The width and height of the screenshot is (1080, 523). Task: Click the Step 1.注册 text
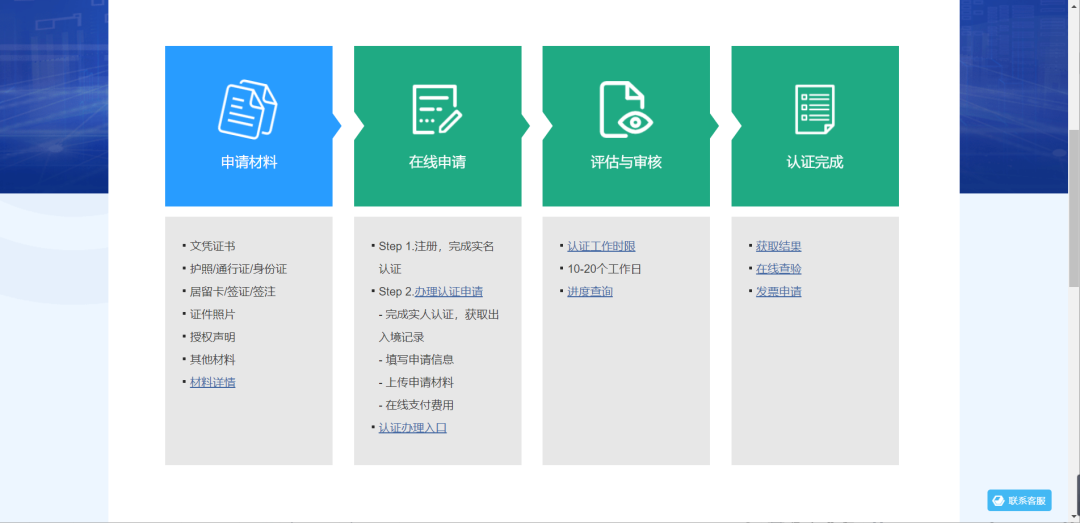click(x=408, y=246)
